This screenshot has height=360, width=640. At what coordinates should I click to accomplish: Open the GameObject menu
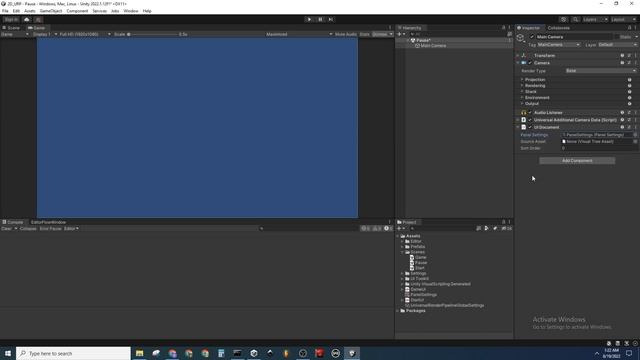click(x=51, y=11)
